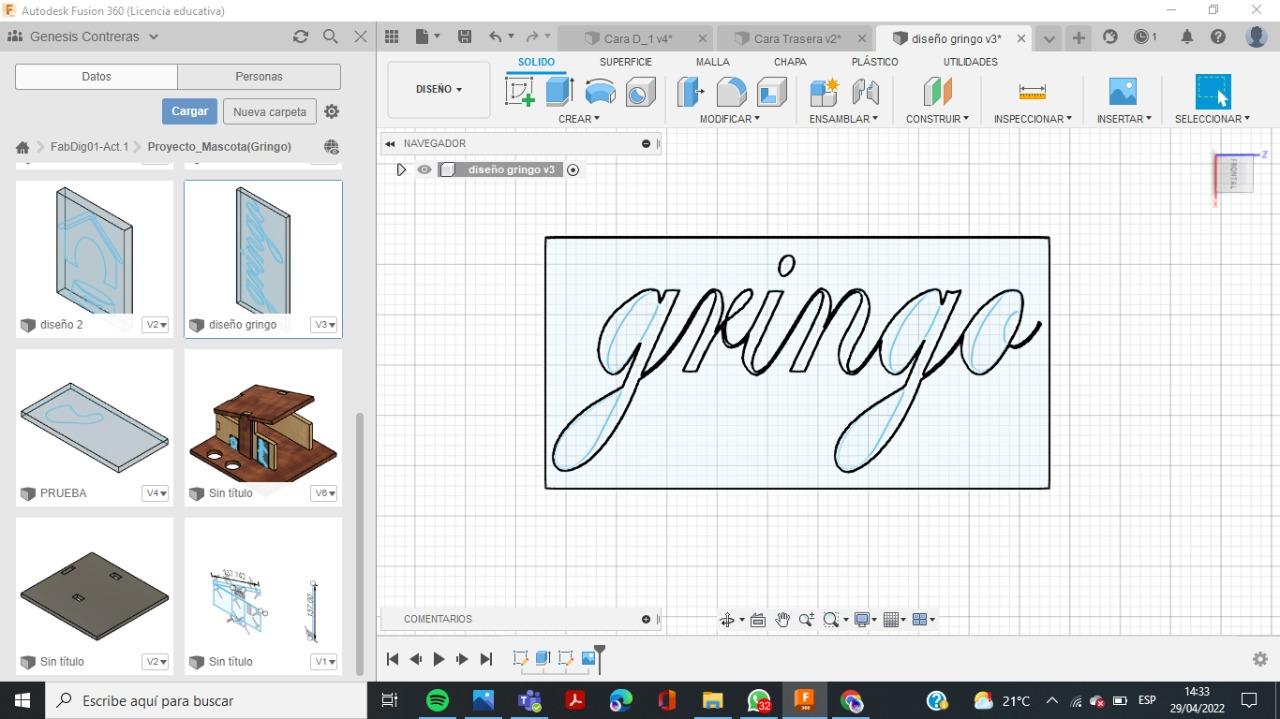Click the Frontal view cube face
Viewport: 1280px width, 719px height.
[1235, 174]
